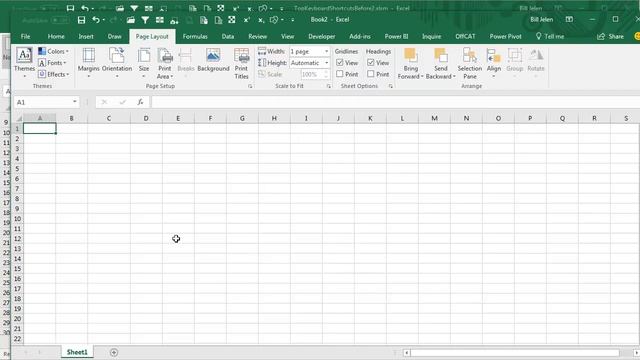This screenshot has height=360, width=640.
Task: Open the Selection Pane
Action: coord(469,63)
